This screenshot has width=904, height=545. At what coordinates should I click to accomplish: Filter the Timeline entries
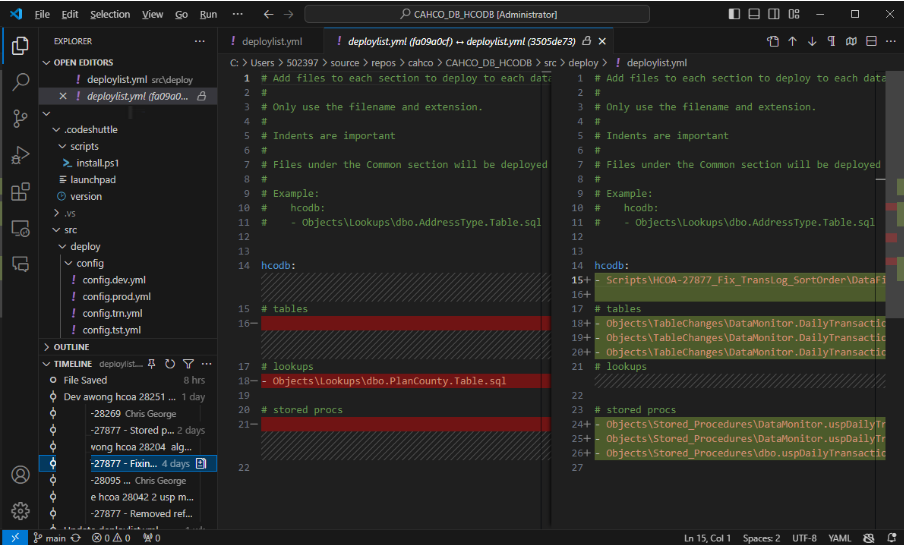(188, 364)
